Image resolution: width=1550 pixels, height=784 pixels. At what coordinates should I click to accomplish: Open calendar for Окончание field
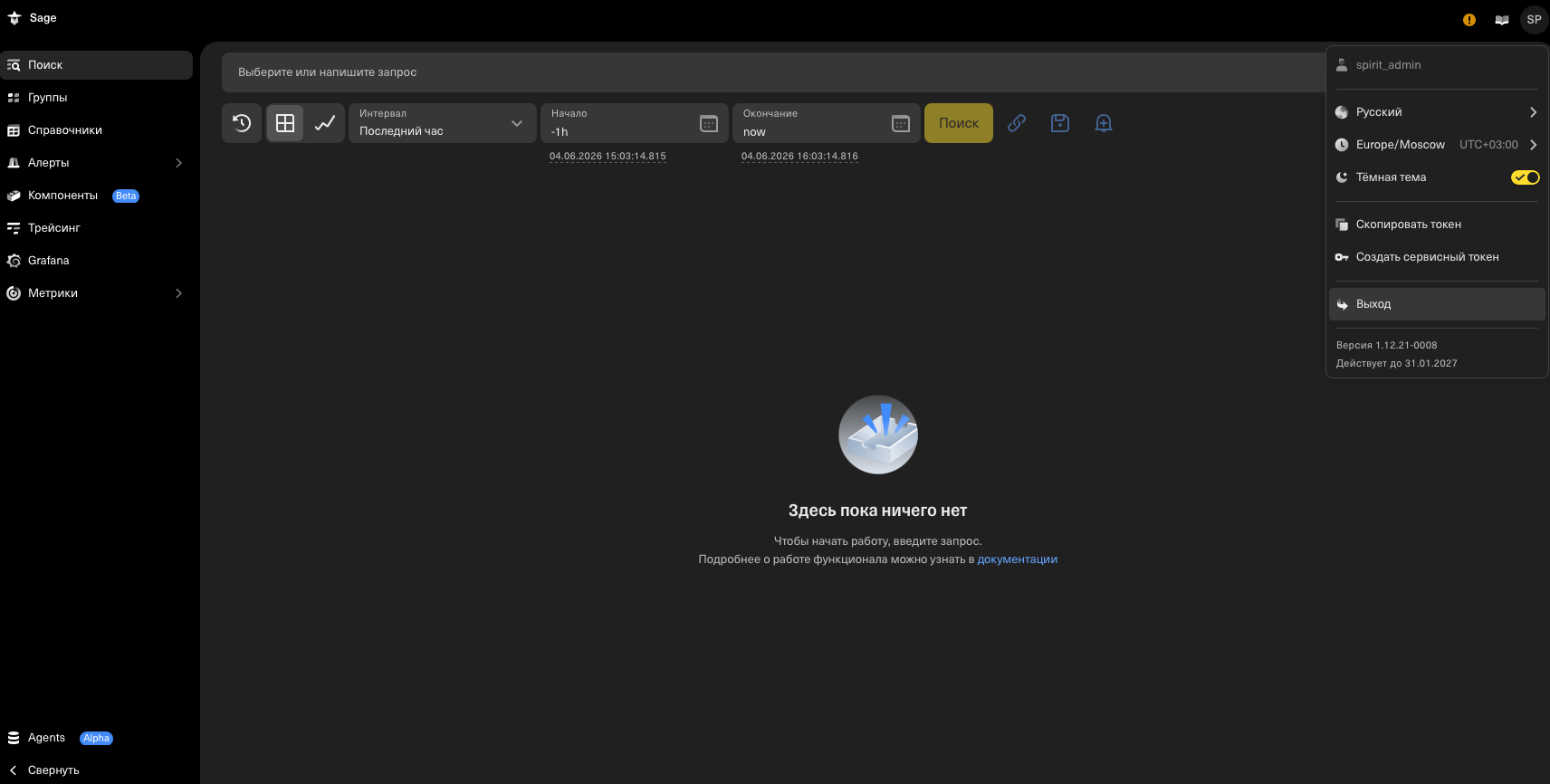901,124
